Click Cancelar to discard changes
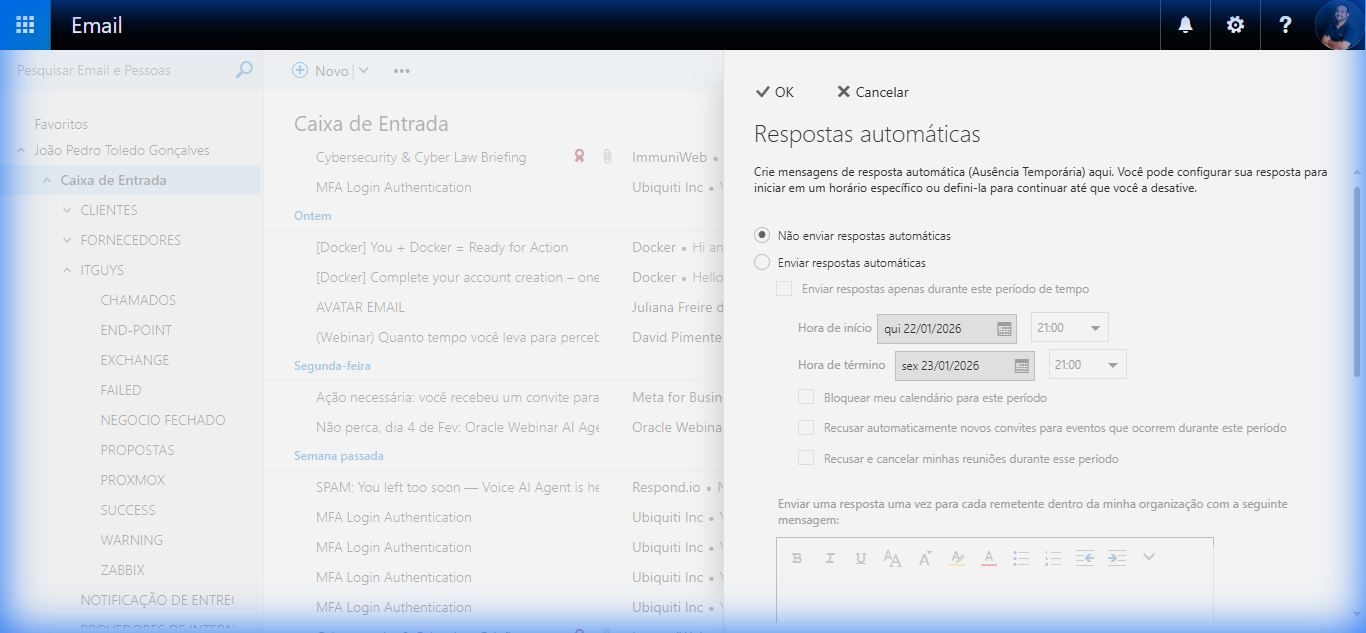1366x633 pixels. coord(871,91)
